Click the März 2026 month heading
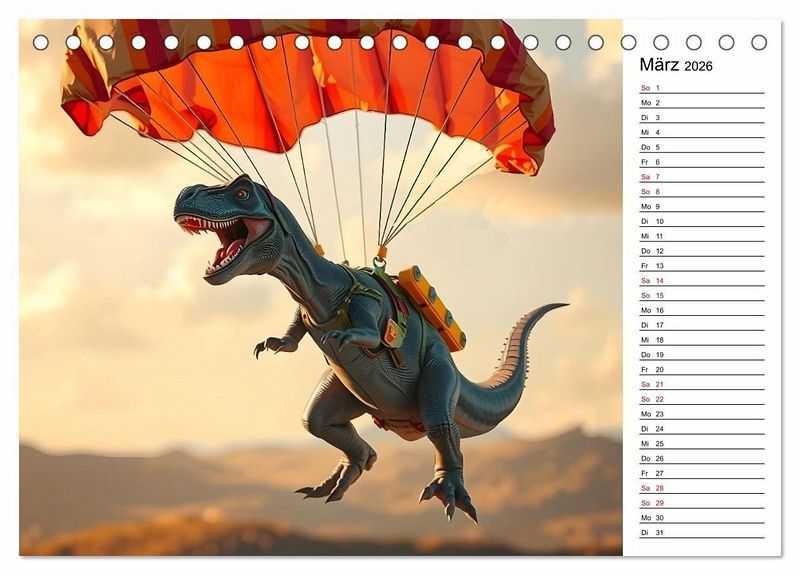This screenshot has width=800, height=575. [x=676, y=65]
